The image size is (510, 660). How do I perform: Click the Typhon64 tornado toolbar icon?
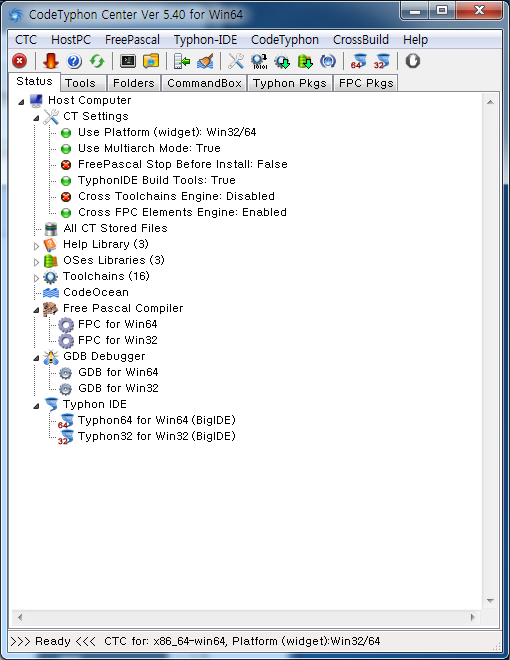click(359, 61)
